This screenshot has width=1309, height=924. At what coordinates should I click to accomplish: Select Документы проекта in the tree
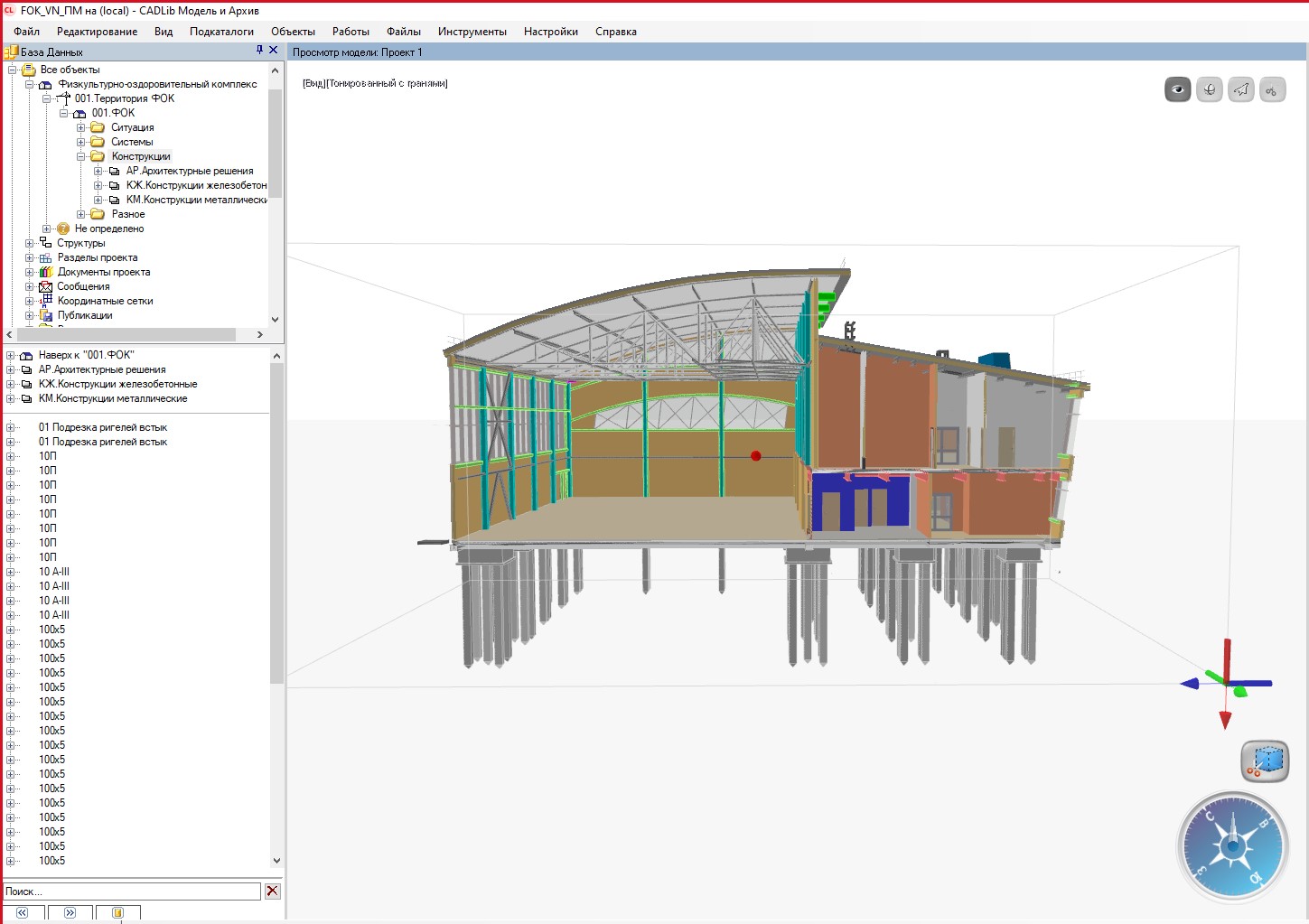click(x=104, y=272)
